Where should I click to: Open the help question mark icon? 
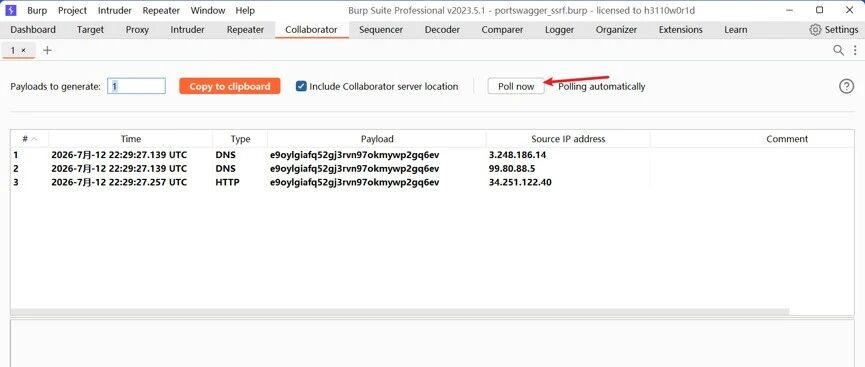[x=846, y=86]
